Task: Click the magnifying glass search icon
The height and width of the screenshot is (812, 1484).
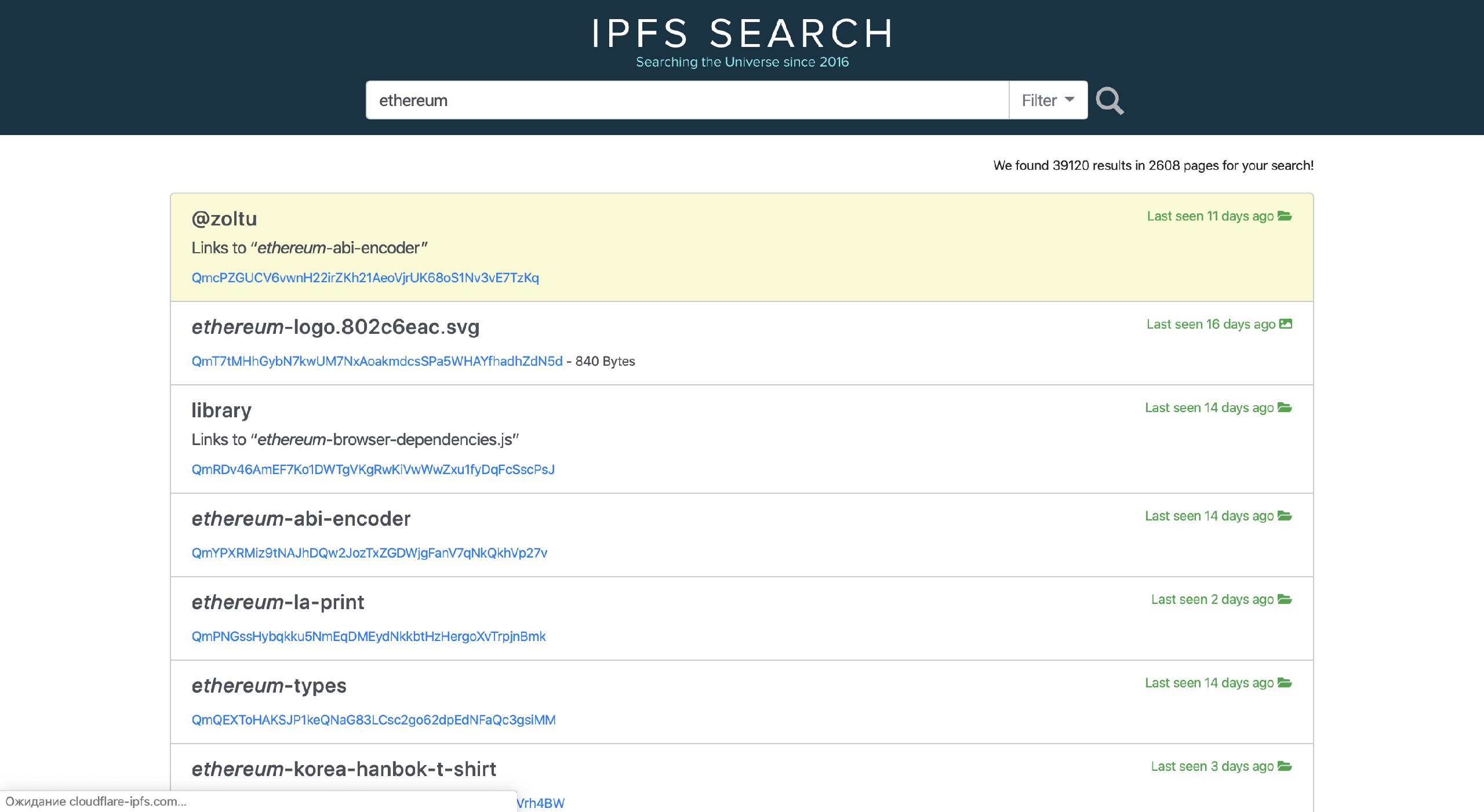Action: point(1110,101)
